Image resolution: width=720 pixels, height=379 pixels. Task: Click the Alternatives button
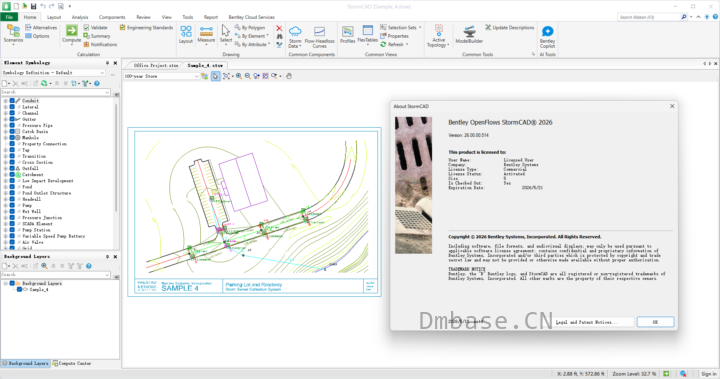pyautogui.click(x=41, y=28)
